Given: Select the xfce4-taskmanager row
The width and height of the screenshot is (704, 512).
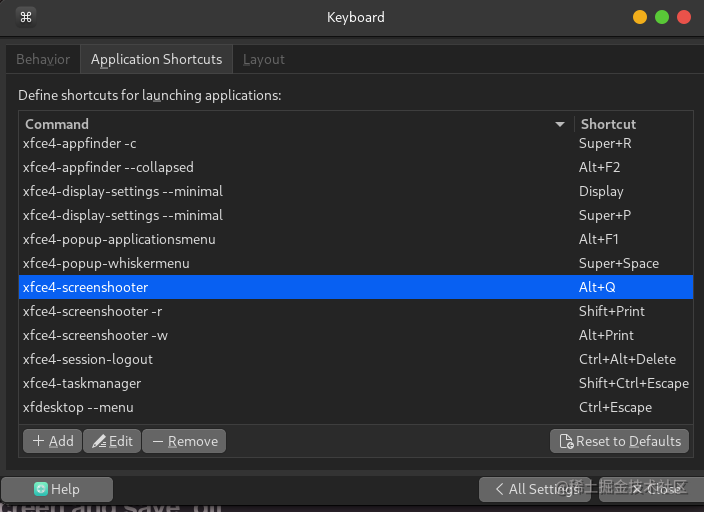Looking at the screenshot, I should [x=356, y=384].
